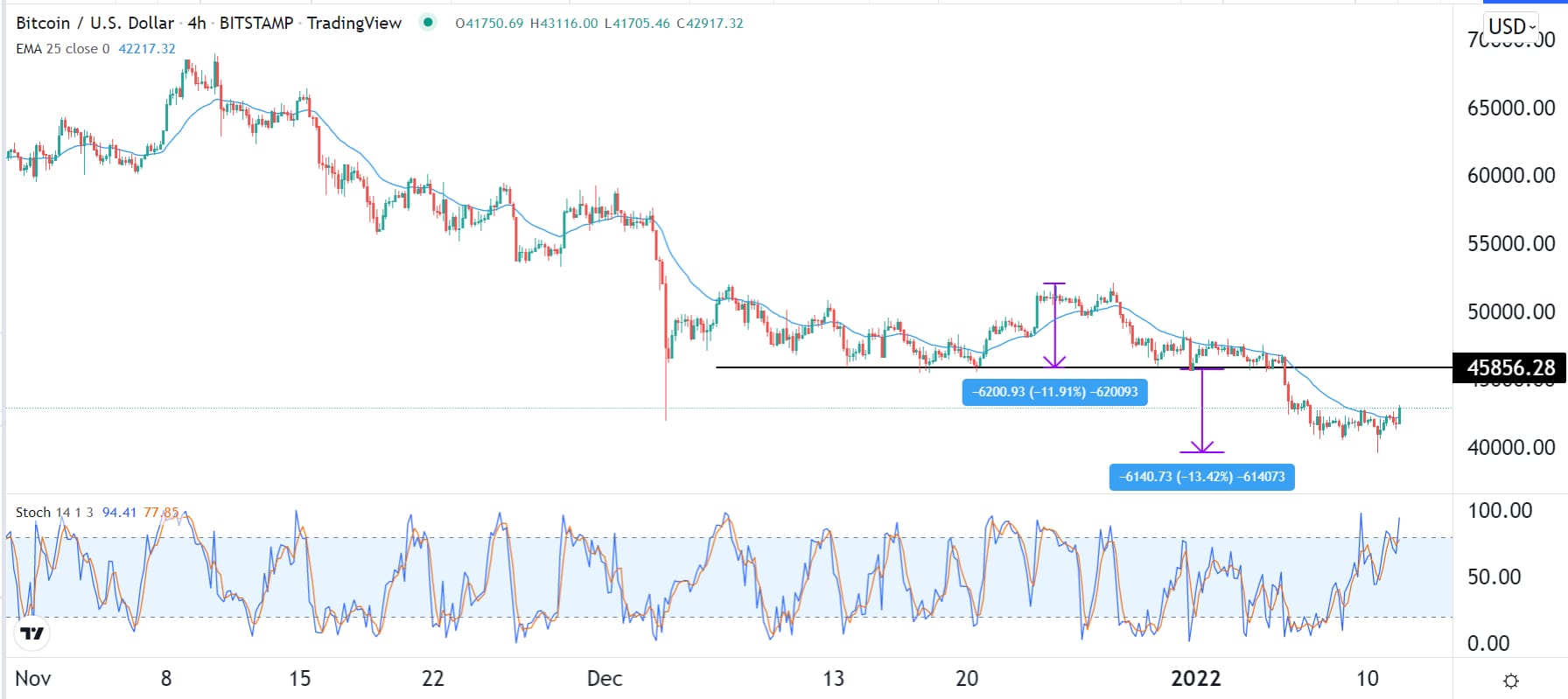This screenshot has height=699, width=1568.
Task: Click the Dec label on time axis
Action: click(605, 678)
